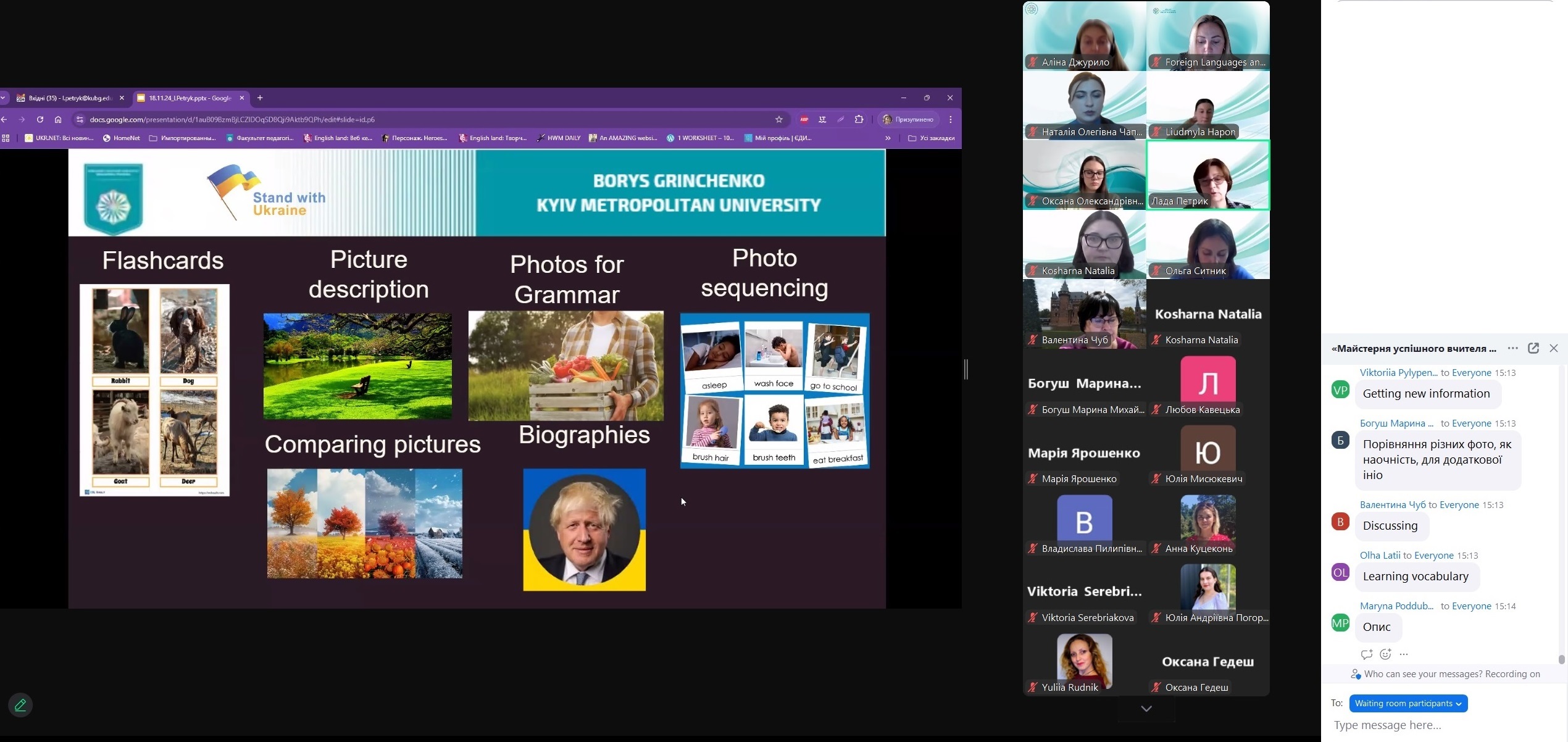
Task: Click the annotate pencil icon
Action: pyautogui.click(x=20, y=705)
